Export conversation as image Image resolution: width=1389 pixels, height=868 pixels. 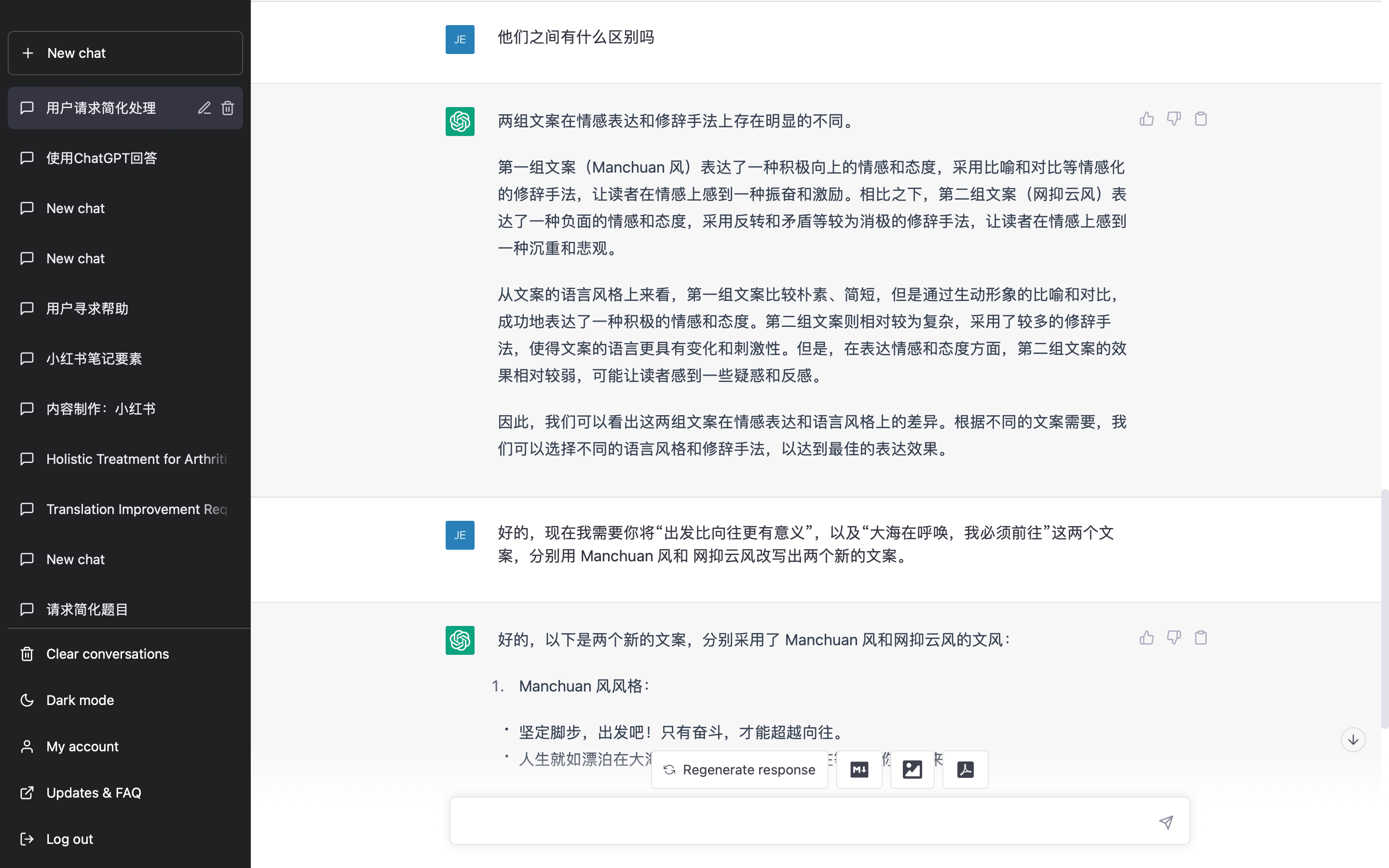pyautogui.click(x=912, y=769)
